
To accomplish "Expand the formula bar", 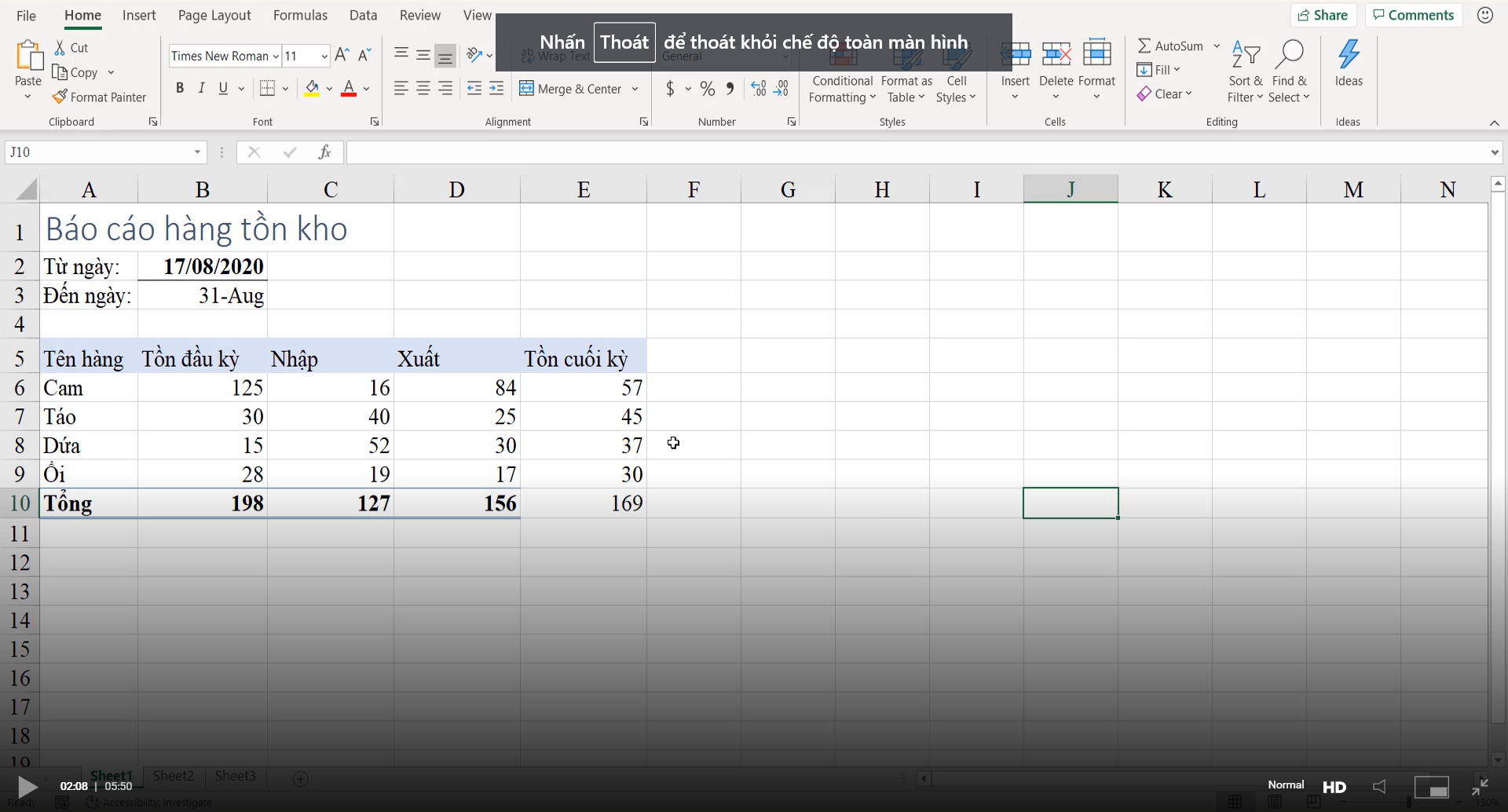I will (x=1495, y=152).
